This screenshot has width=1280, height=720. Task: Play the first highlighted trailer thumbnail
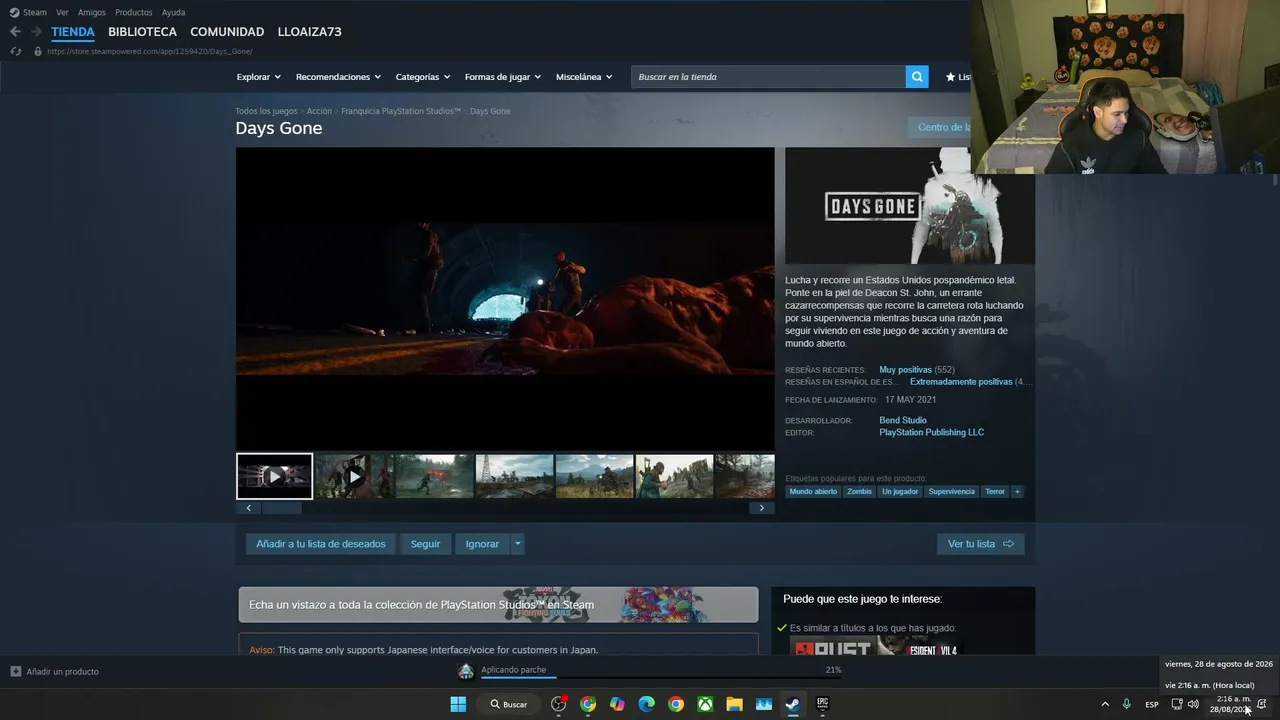[x=275, y=476]
